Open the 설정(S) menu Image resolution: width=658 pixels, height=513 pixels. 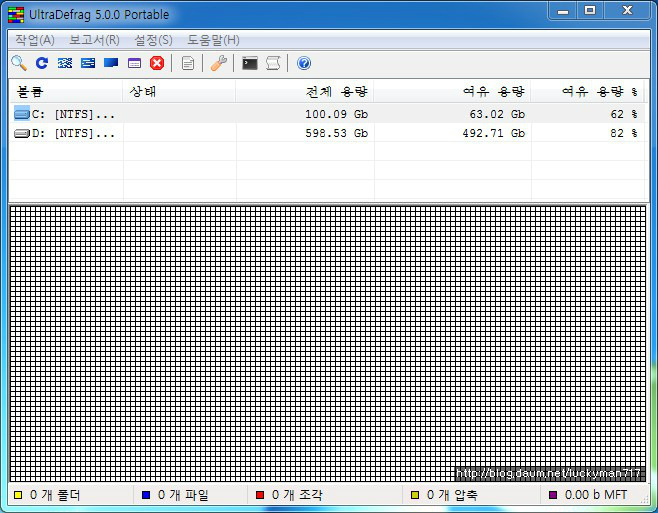pyautogui.click(x=154, y=40)
